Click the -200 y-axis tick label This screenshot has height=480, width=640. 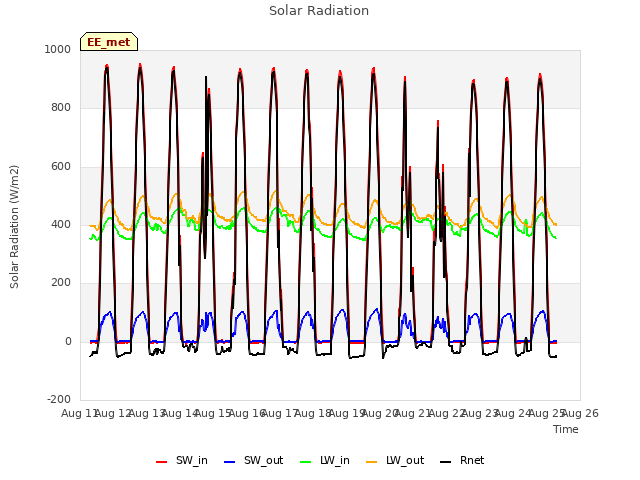[x=59, y=399]
